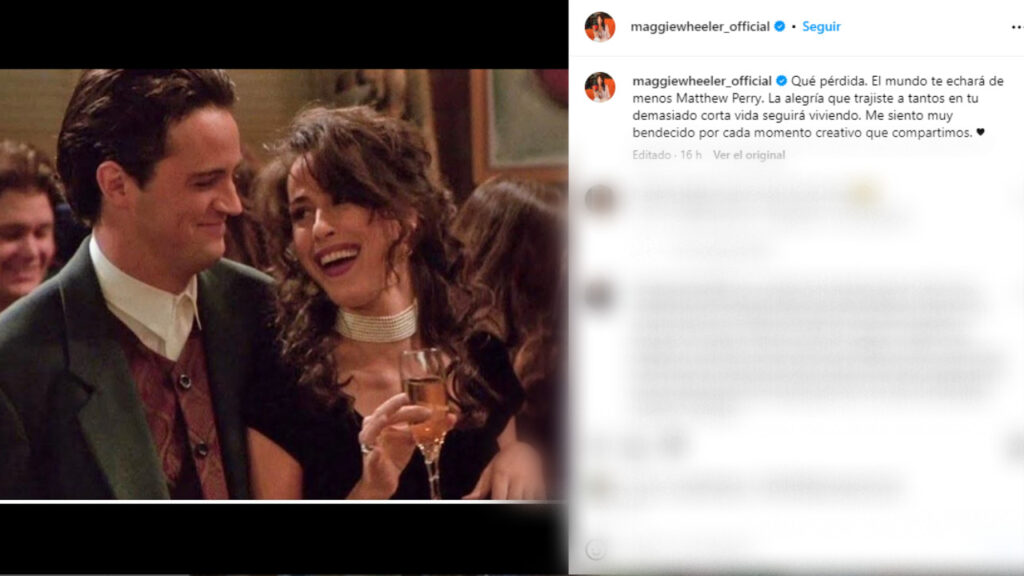
Task: Click the second blurred commenter's avatar
Action: tap(600, 296)
